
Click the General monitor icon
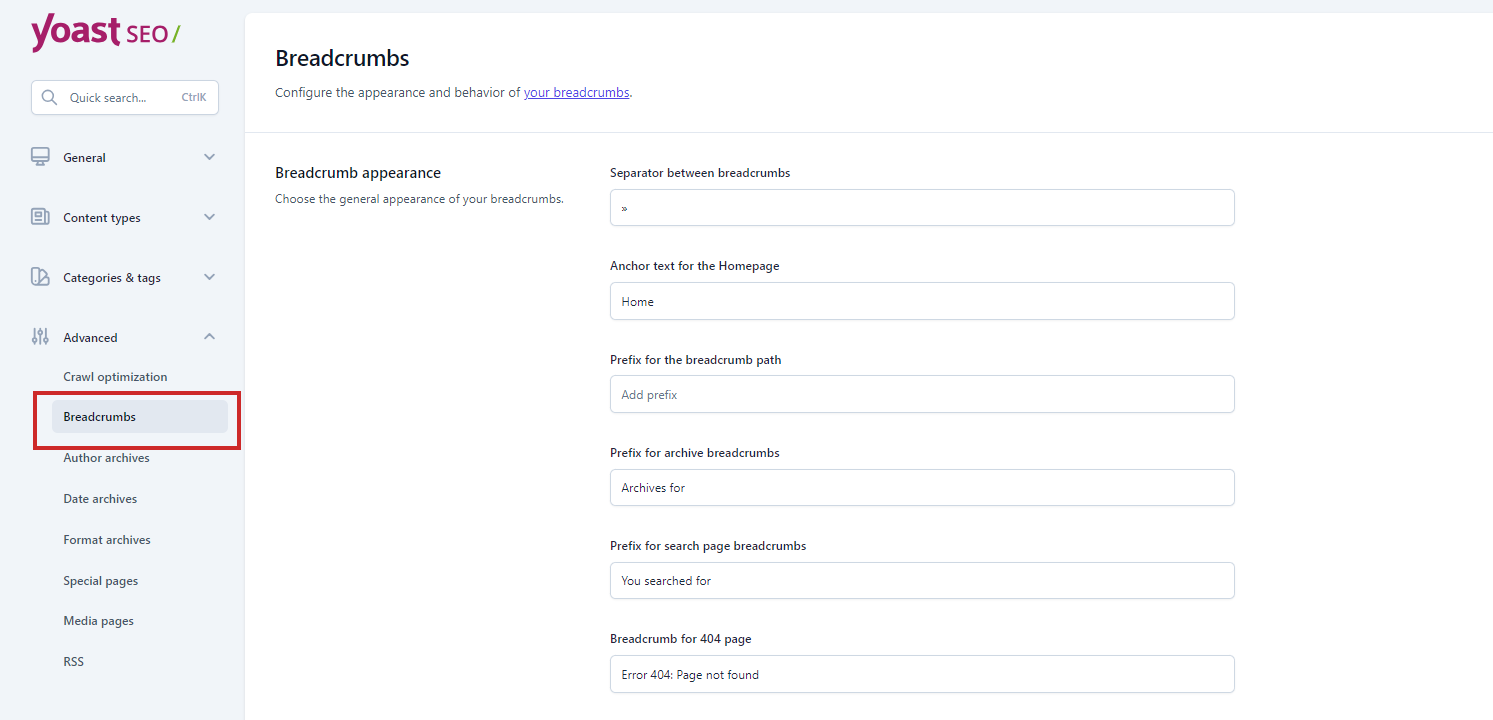(40, 157)
